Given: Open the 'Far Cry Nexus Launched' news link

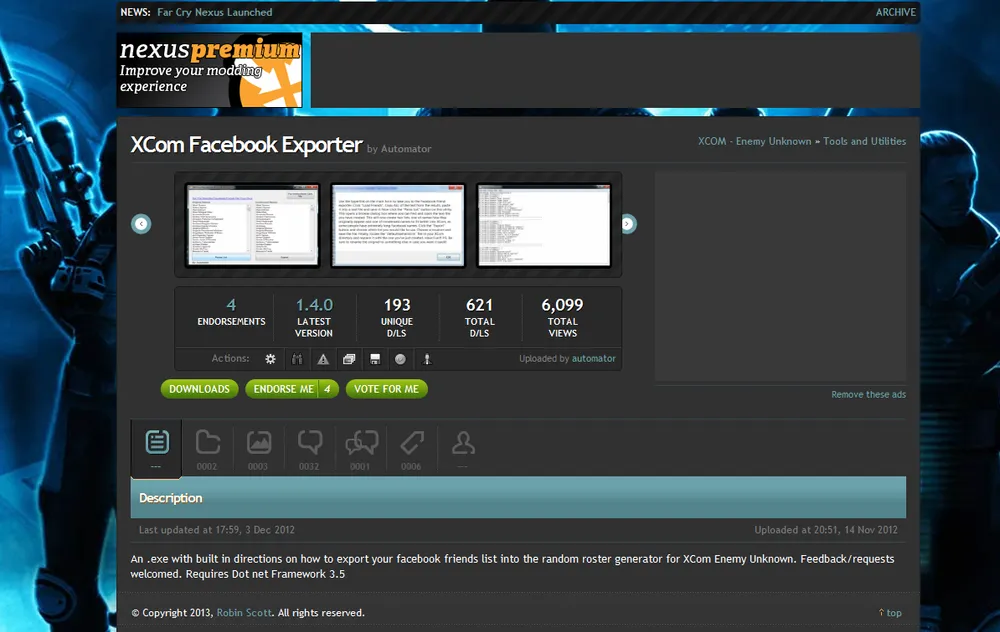Looking at the screenshot, I should coord(215,12).
